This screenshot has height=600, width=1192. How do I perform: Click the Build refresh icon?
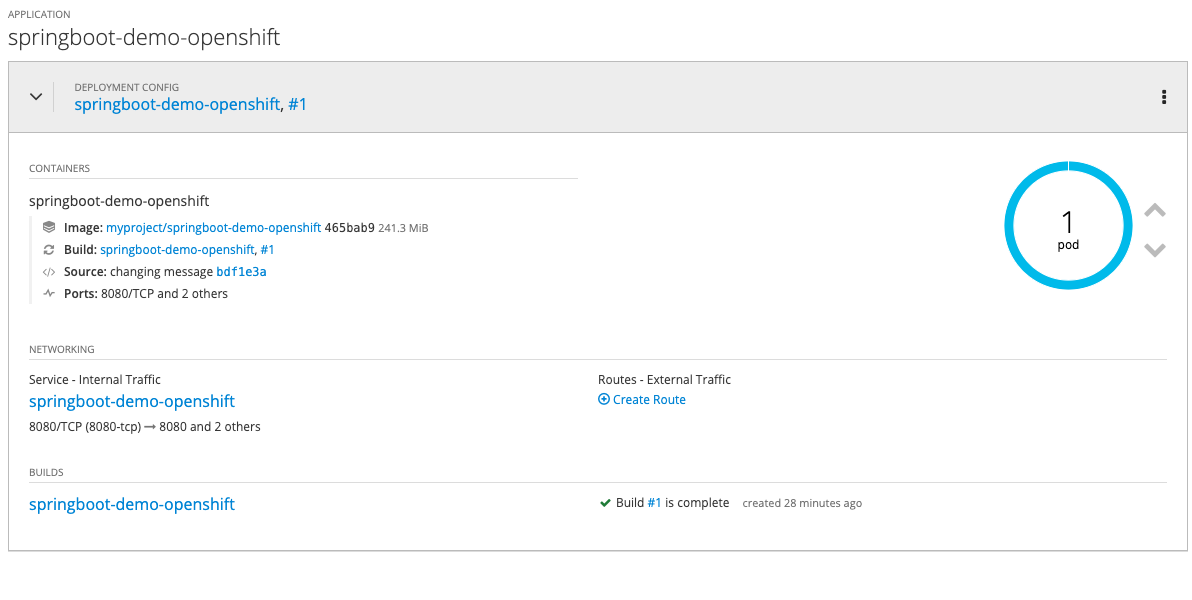coord(49,250)
